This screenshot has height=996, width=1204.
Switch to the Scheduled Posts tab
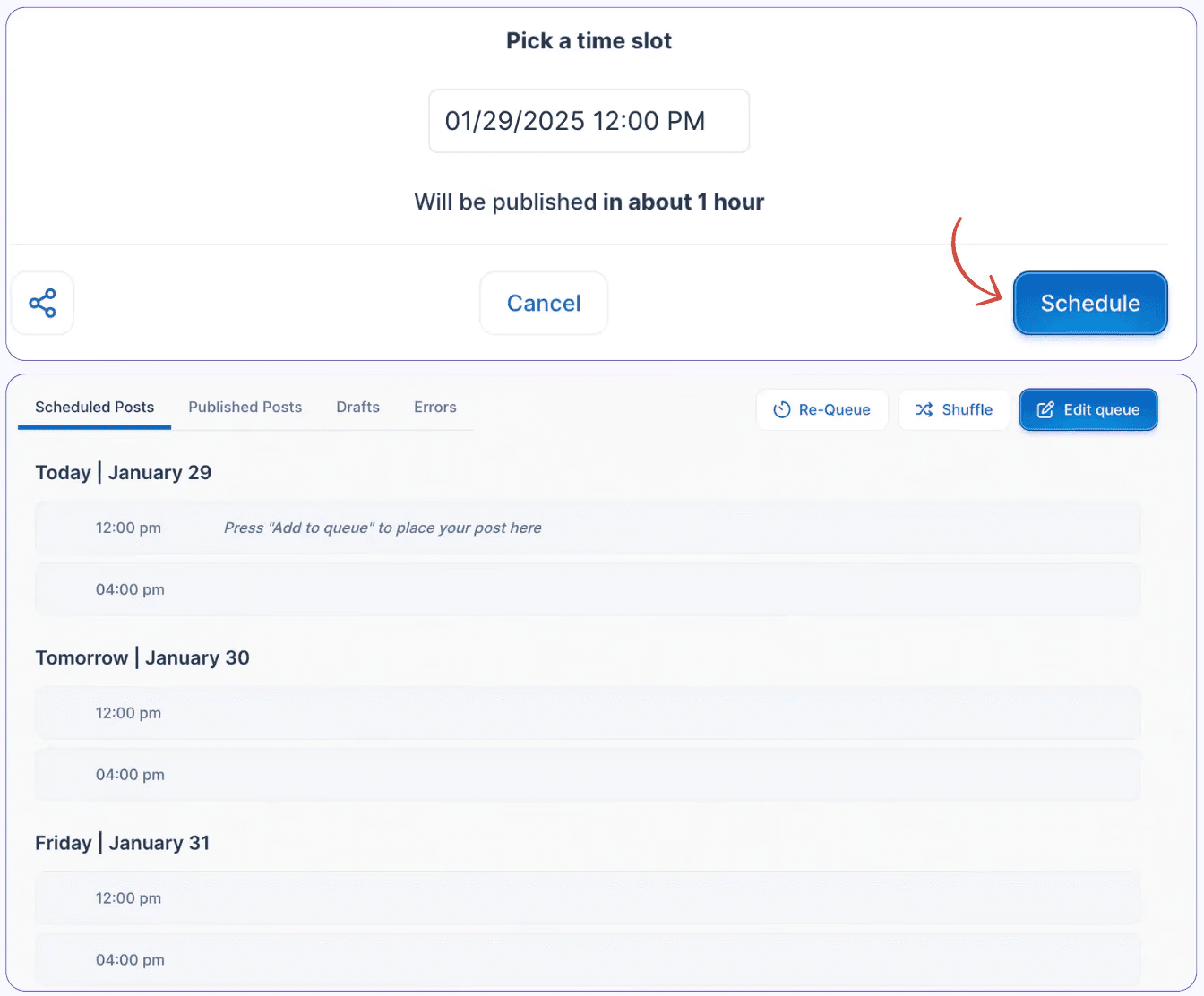[x=93, y=407]
